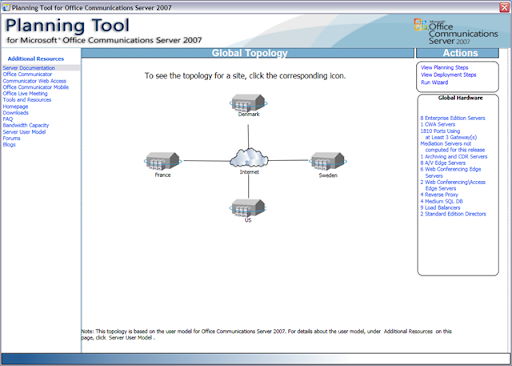Open the Communicator Web Access link

click(35, 81)
